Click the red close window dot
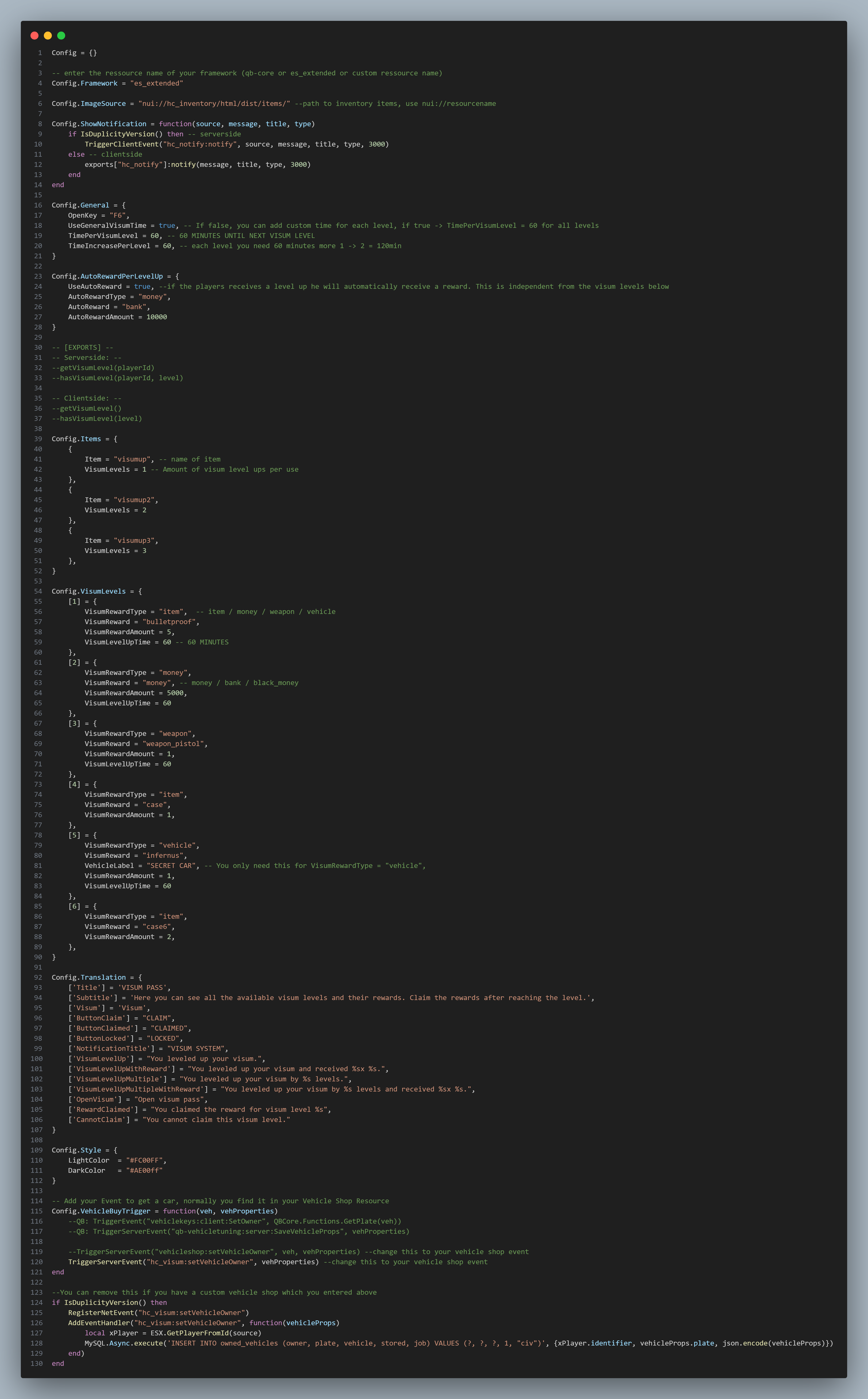This screenshot has height=1399, width=868. click(34, 36)
